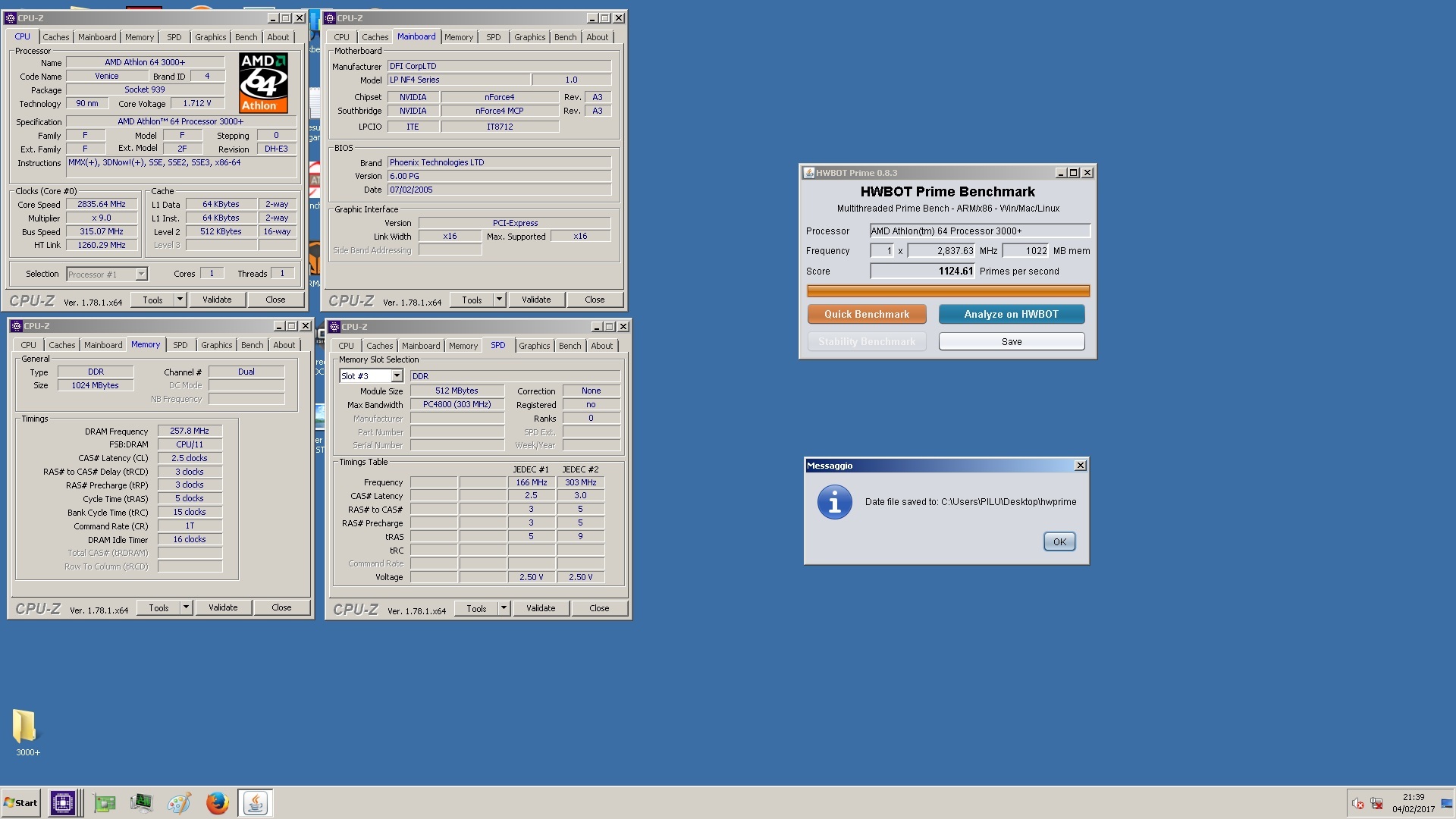
Task: Close the CPU-Z SPD window via X
Action: pyautogui.click(x=623, y=327)
